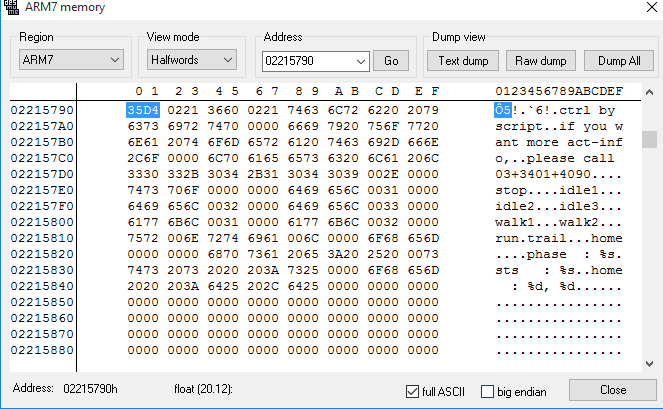Image resolution: width=663 pixels, height=409 pixels.
Task: Click the memory view scrollbar thumb
Action: [x=649, y=140]
